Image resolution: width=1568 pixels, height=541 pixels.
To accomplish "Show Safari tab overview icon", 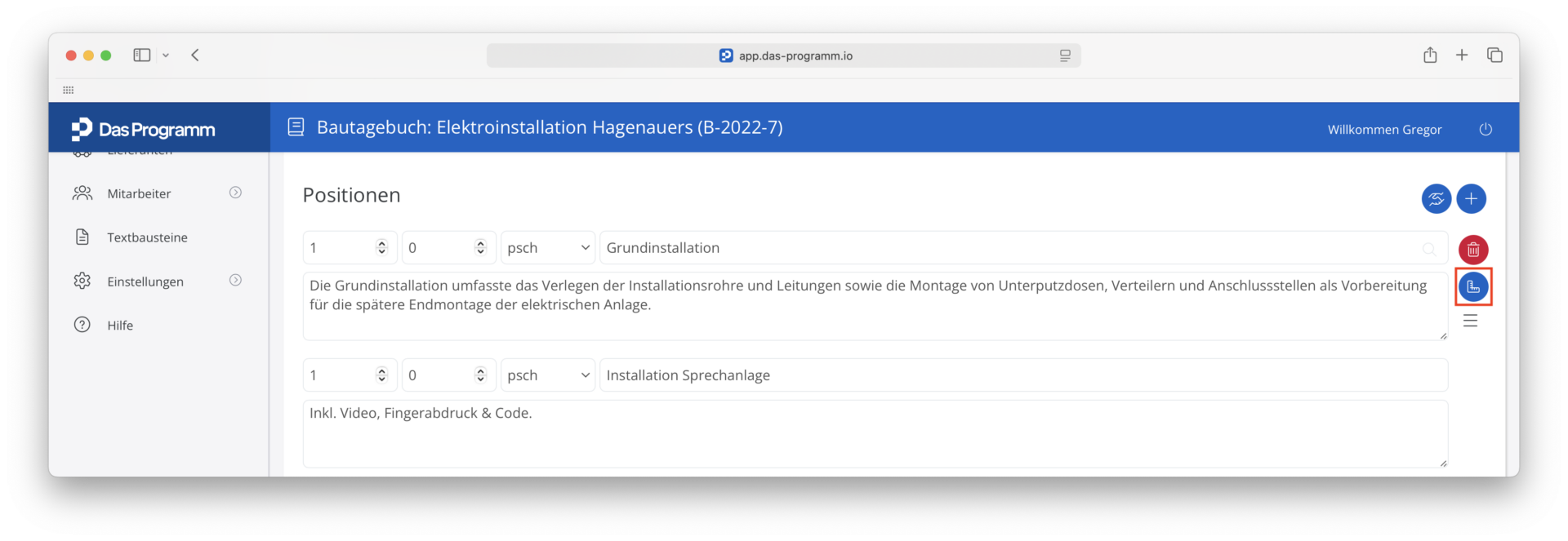I will click(x=1494, y=55).
